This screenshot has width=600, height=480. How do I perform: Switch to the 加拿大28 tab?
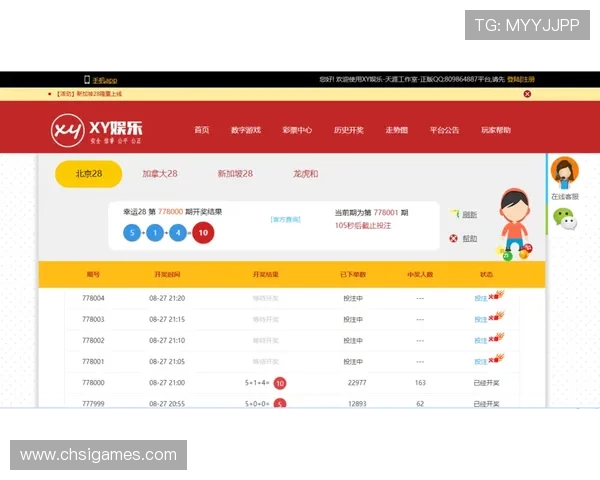tap(160, 174)
